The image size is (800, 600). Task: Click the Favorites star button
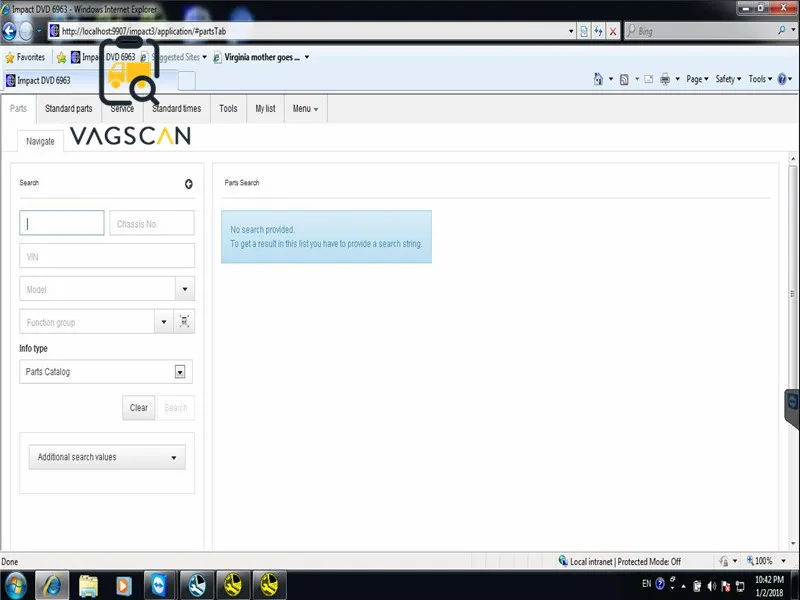(25, 57)
